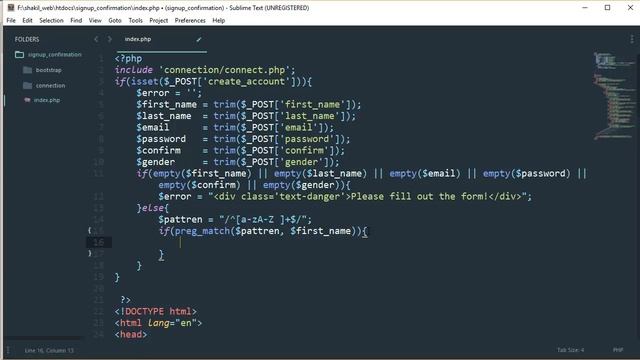Click the $pattren regex assignment line
The width and height of the screenshot is (640, 360).
tap(235, 219)
